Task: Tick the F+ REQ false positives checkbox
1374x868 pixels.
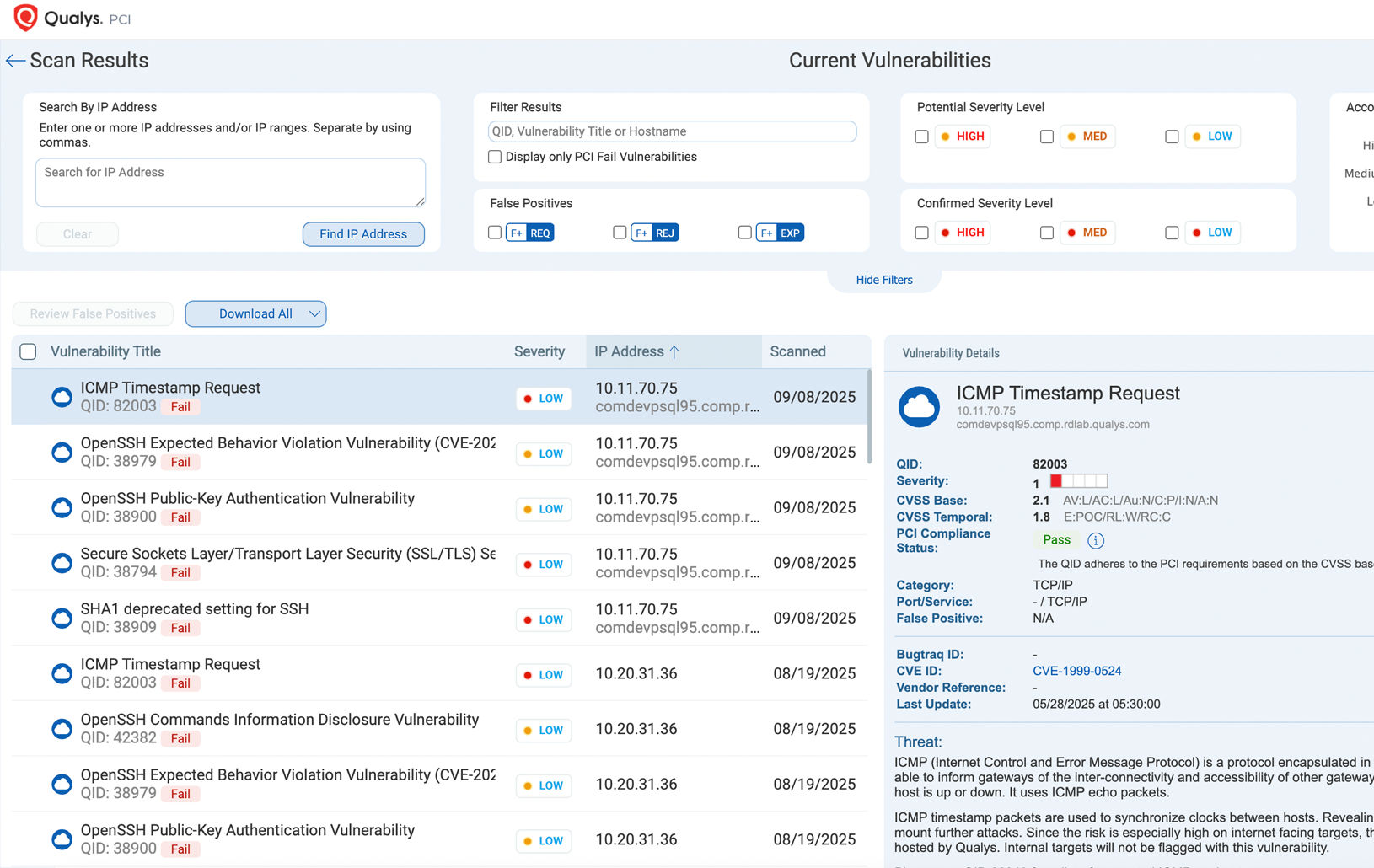Action: tap(495, 233)
